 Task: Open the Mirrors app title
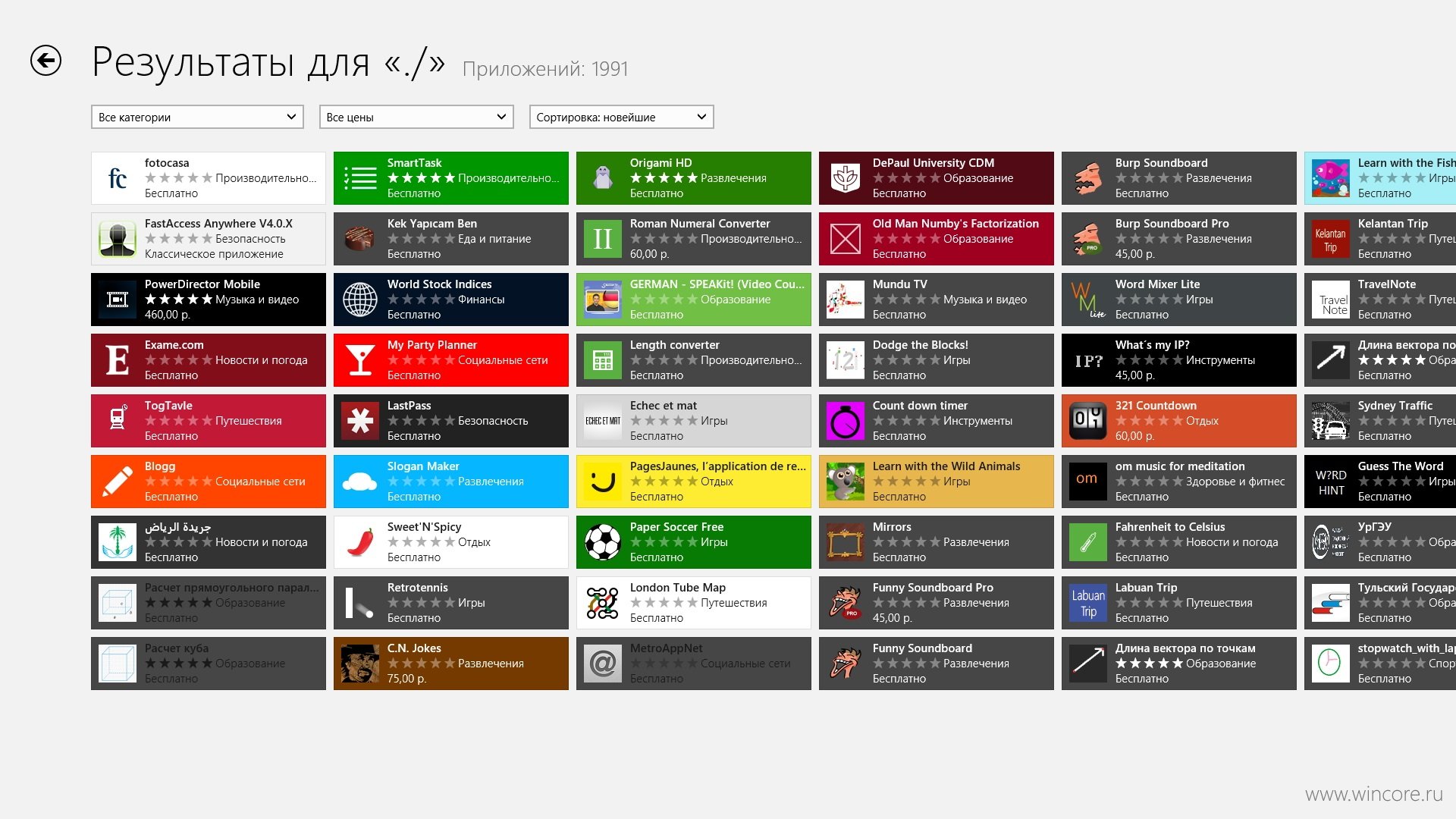[x=892, y=527]
